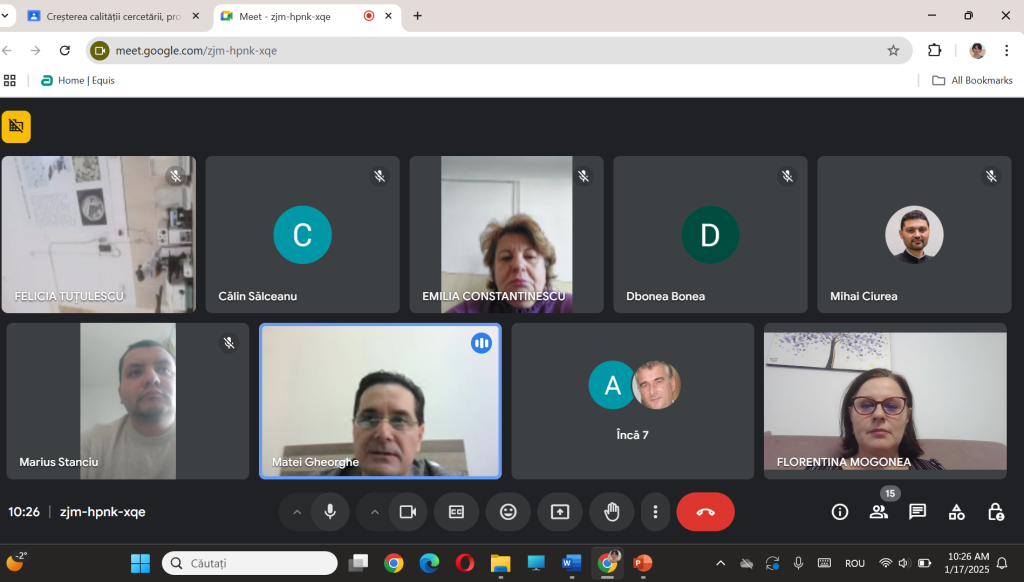Turn on closed captions
The width and height of the screenshot is (1024, 582).
(x=456, y=512)
